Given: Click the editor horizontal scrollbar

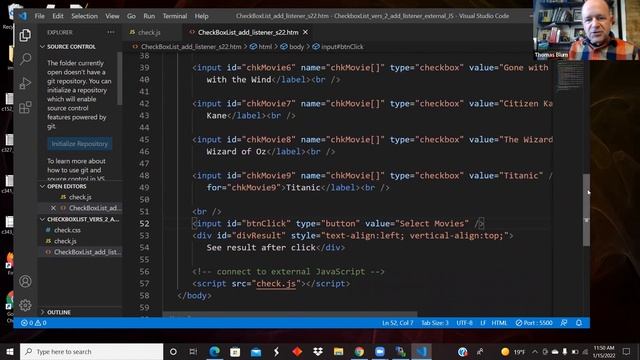Looking at the screenshot, I should click(x=290, y=315).
